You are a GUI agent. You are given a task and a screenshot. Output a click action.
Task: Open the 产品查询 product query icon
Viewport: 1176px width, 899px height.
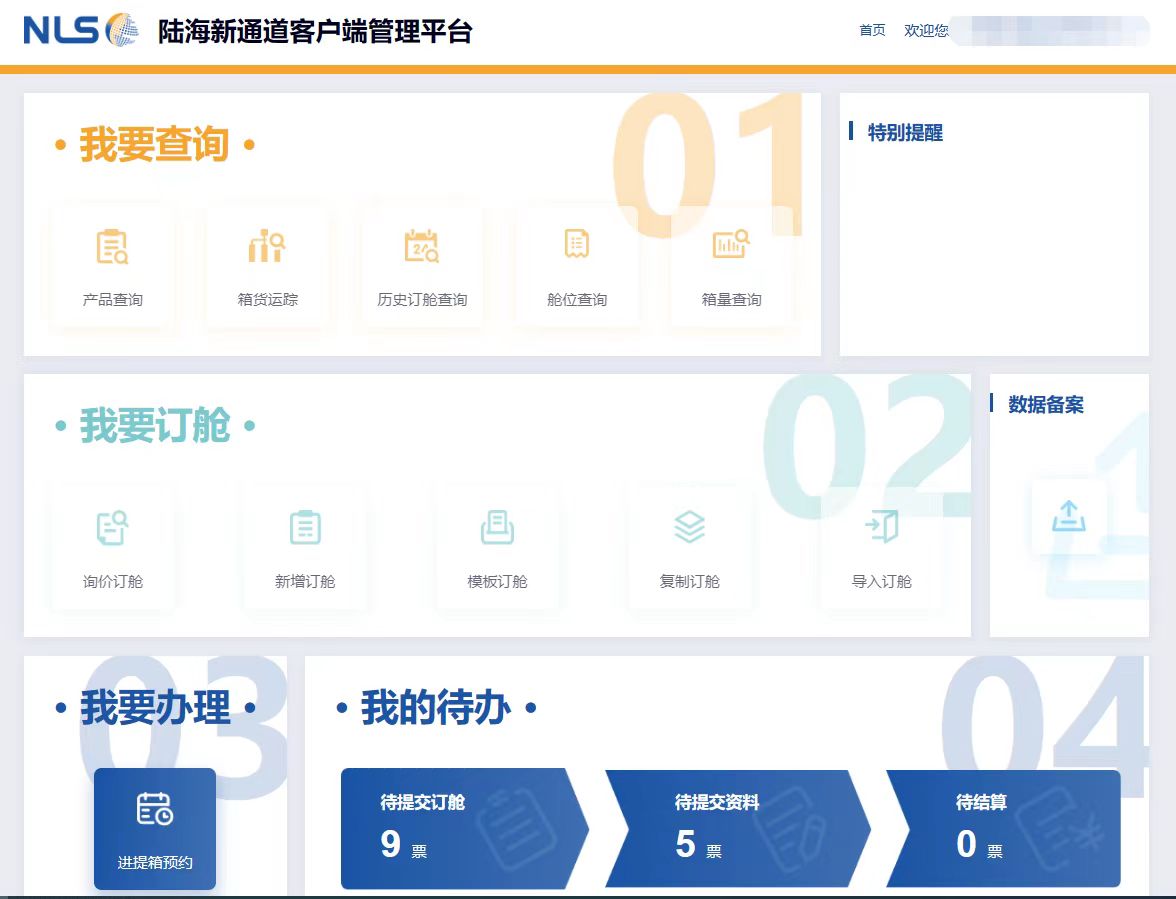[x=111, y=265]
